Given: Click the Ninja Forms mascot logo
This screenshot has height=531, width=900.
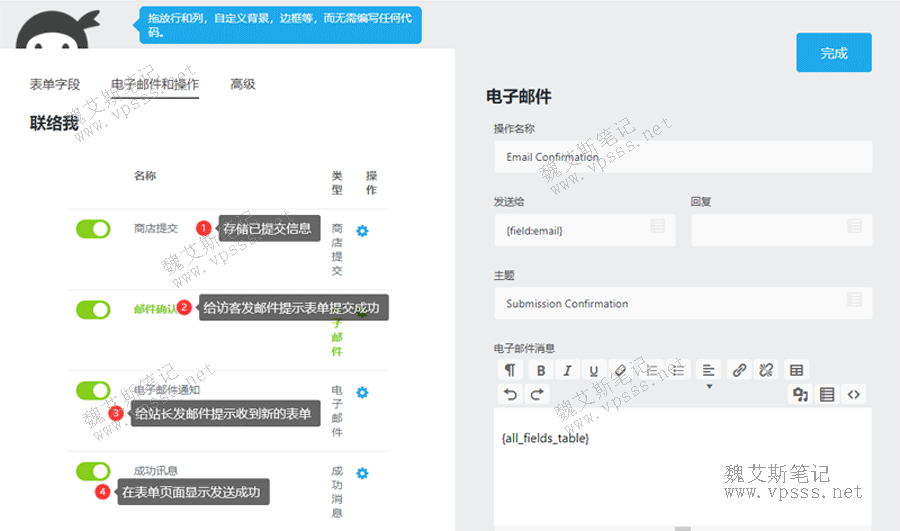Looking at the screenshot, I should click(56, 30).
